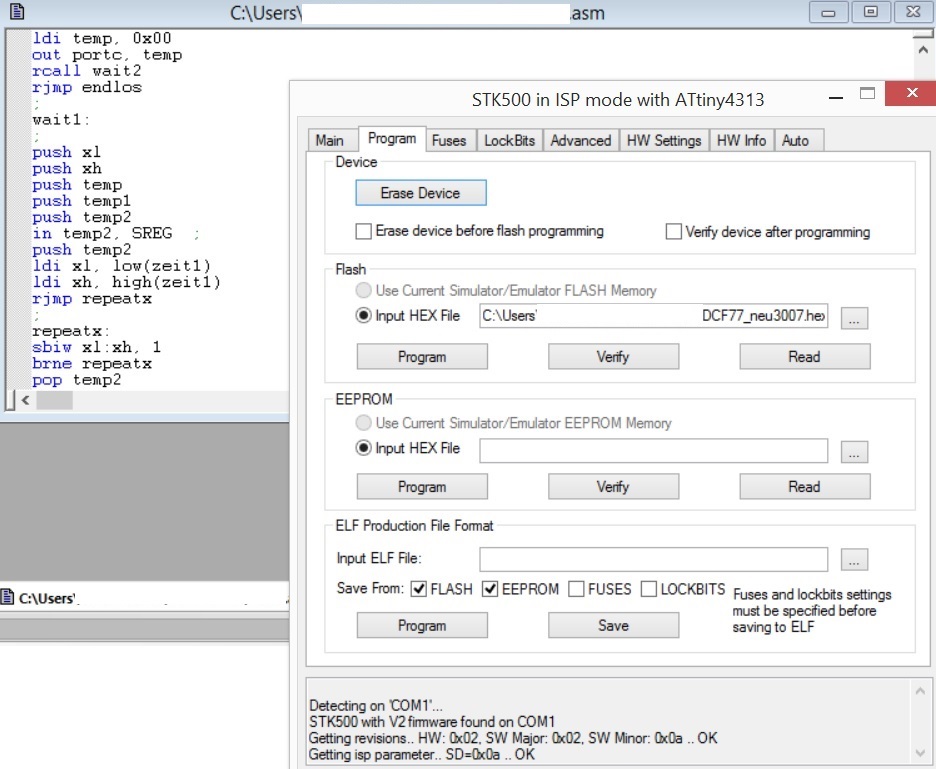This screenshot has height=769, width=936.
Task: Click Save in the ELF Production File Format section
Action: [612, 624]
